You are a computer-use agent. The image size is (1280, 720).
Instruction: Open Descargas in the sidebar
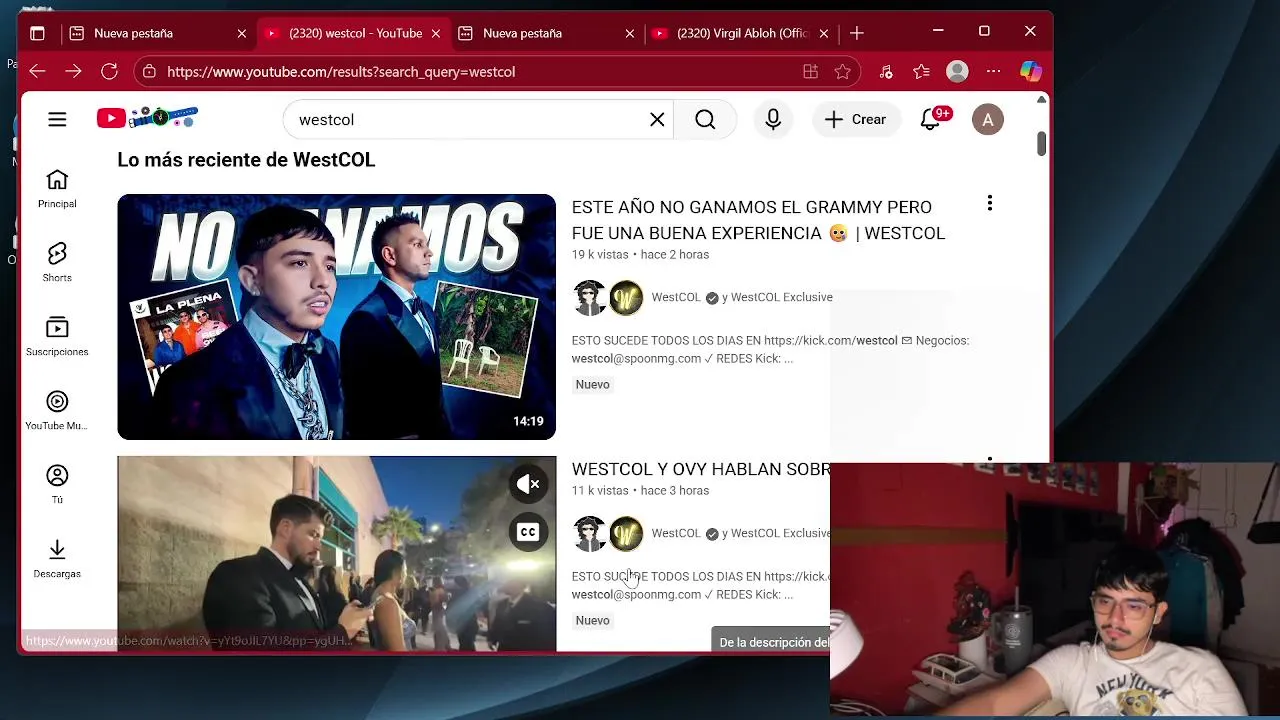click(x=57, y=559)
